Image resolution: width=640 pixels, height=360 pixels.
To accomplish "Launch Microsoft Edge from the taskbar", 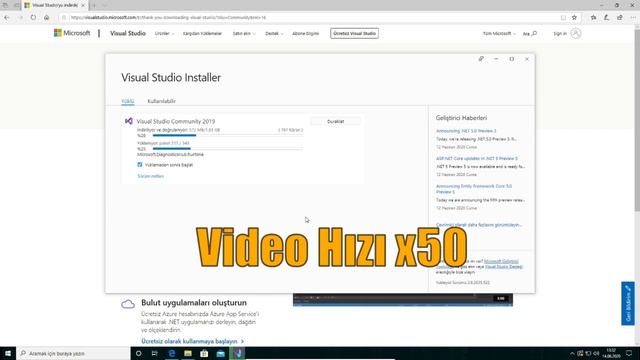I will [171, 353].
